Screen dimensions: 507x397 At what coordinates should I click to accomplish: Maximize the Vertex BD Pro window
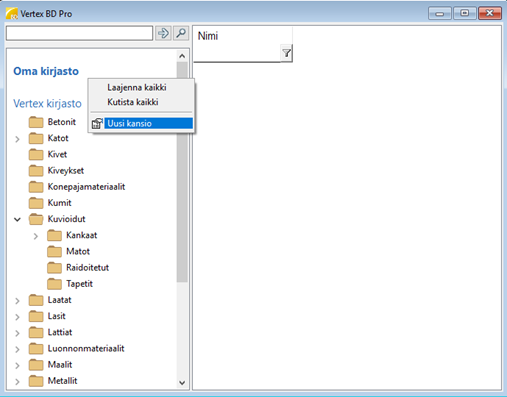(x=464, y=13)
